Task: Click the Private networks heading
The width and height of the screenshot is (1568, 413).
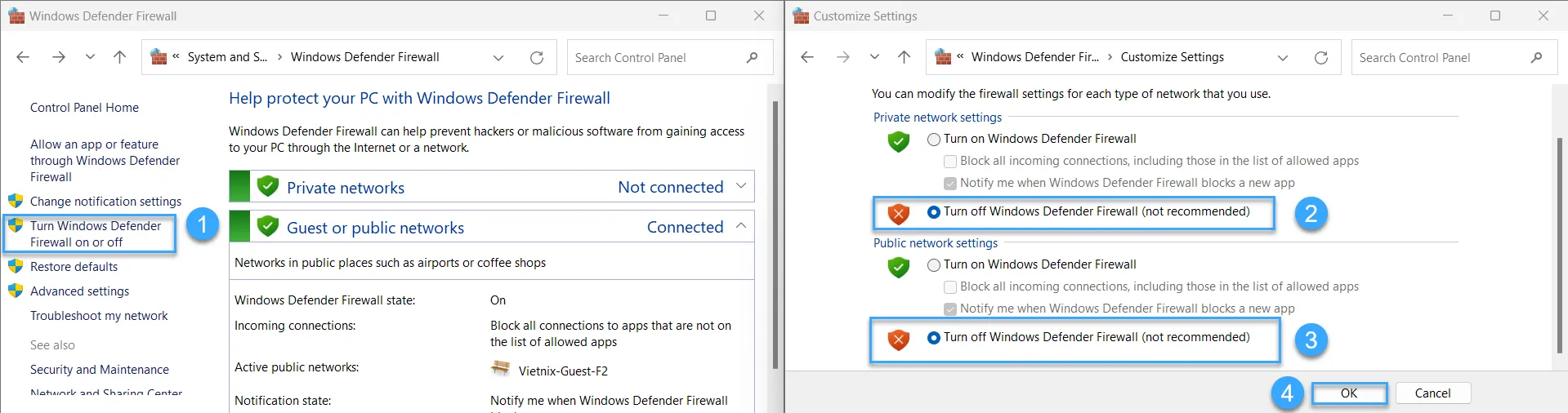Action: 346,188
